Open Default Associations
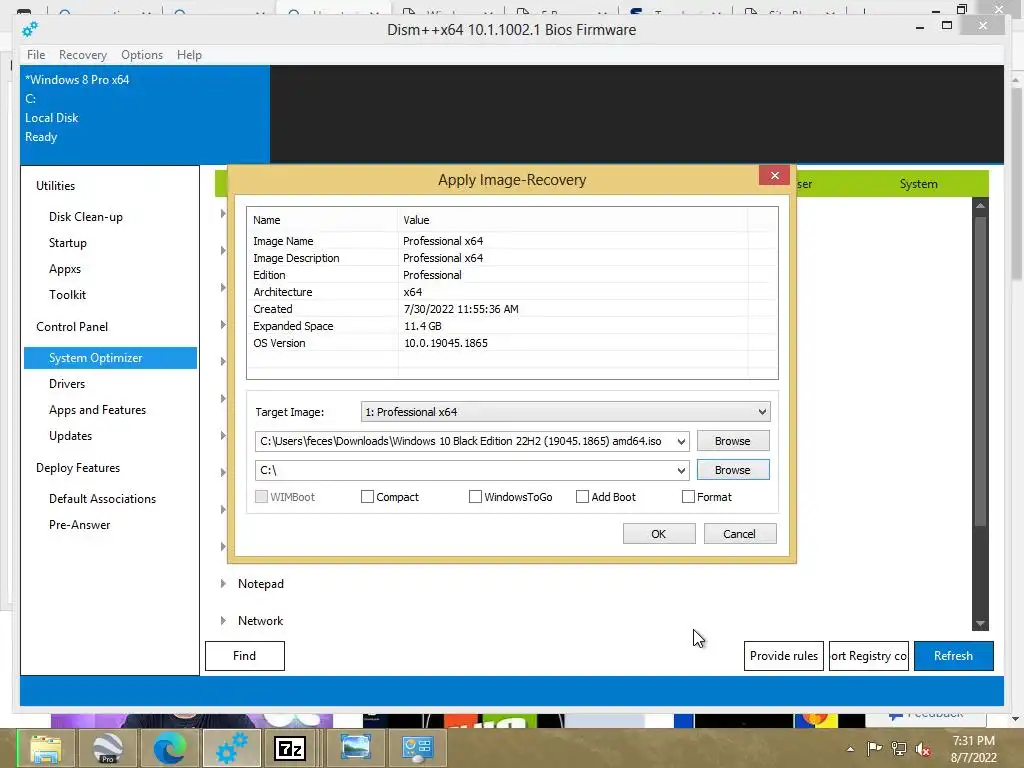Viewport: 1024px width, 768px height. tap(103, 499)
